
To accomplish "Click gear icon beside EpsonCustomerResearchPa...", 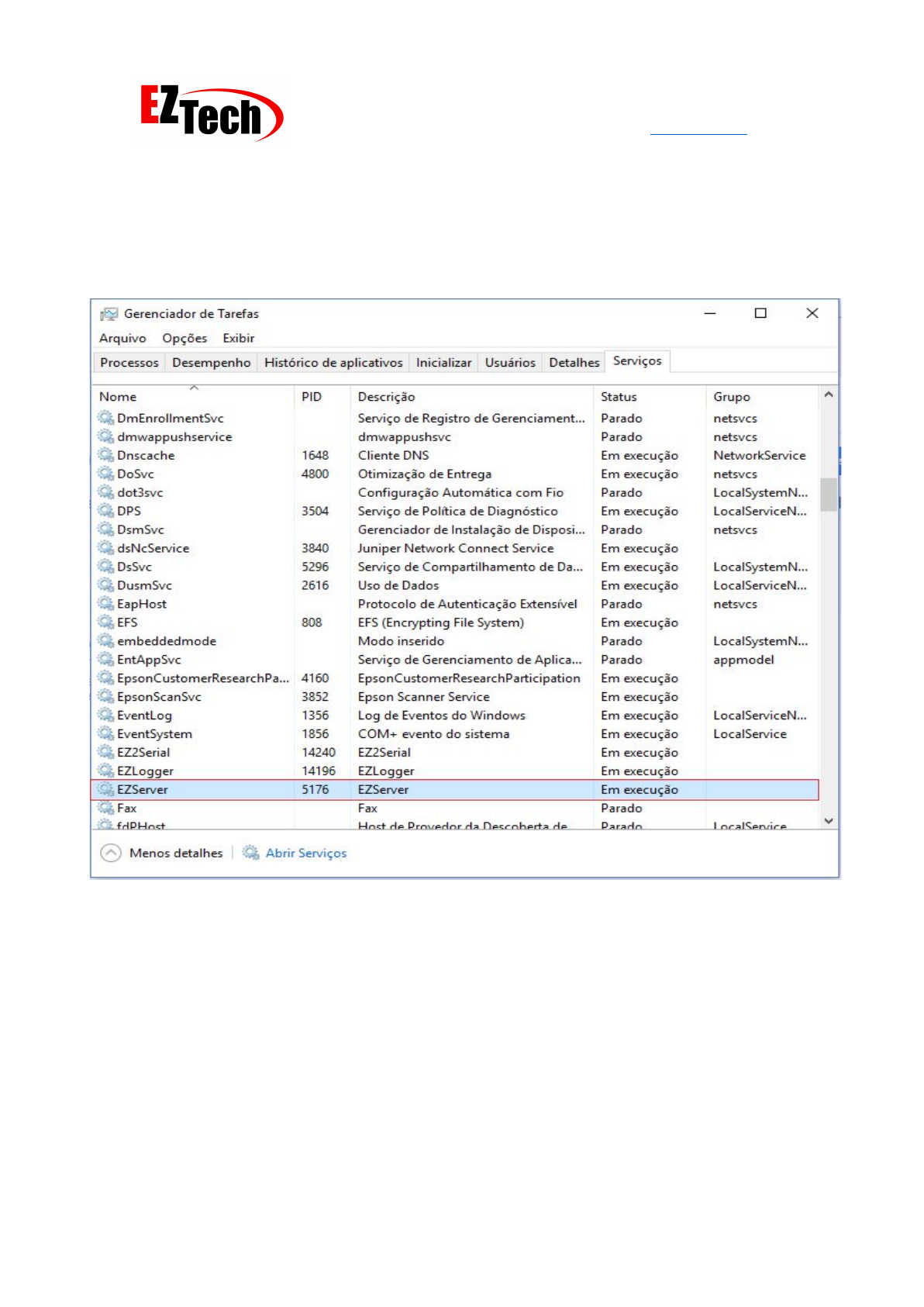I will (x=105, y=678).
